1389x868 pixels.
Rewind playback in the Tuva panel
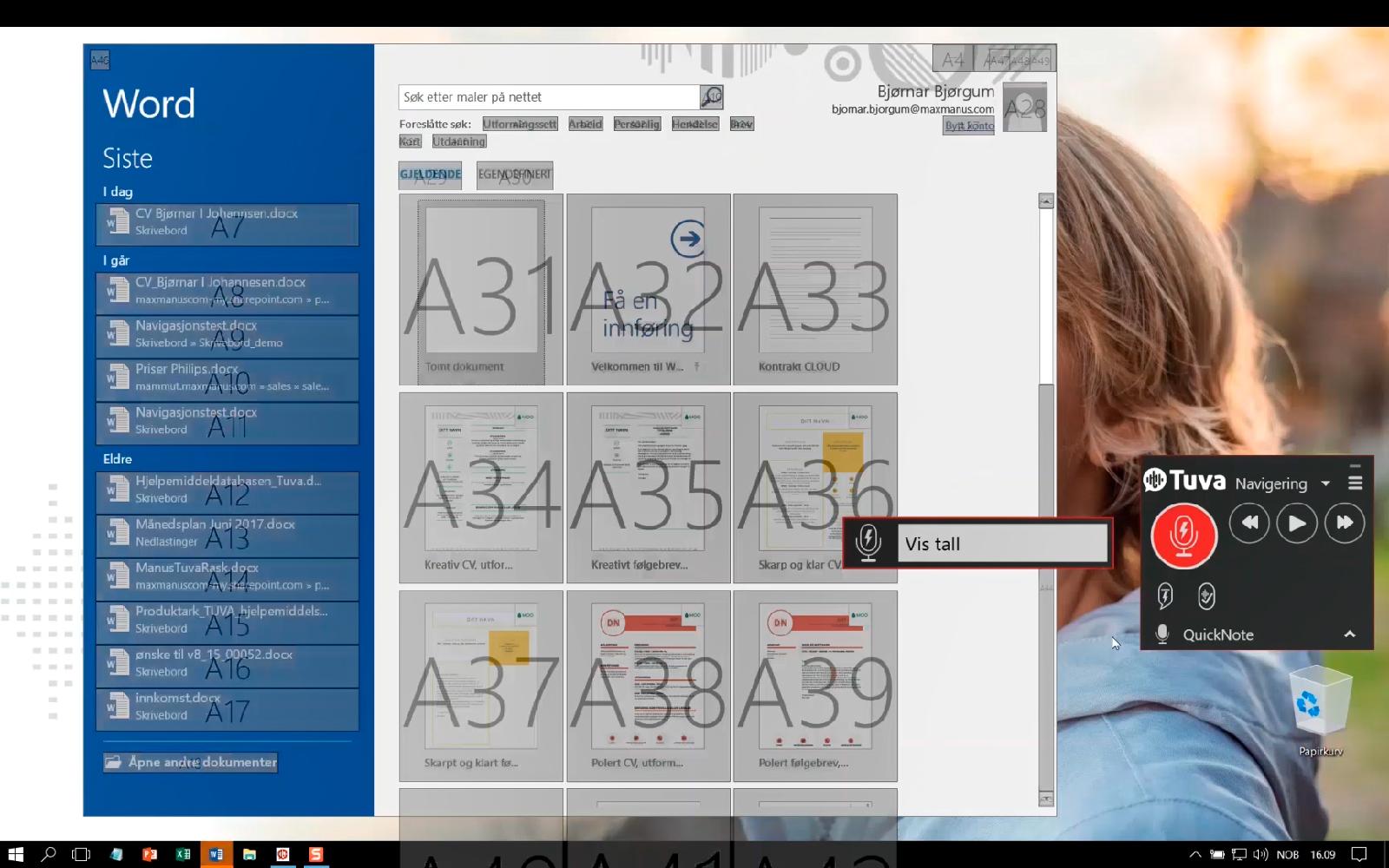pyautogui.click(x=1249, y=523)
